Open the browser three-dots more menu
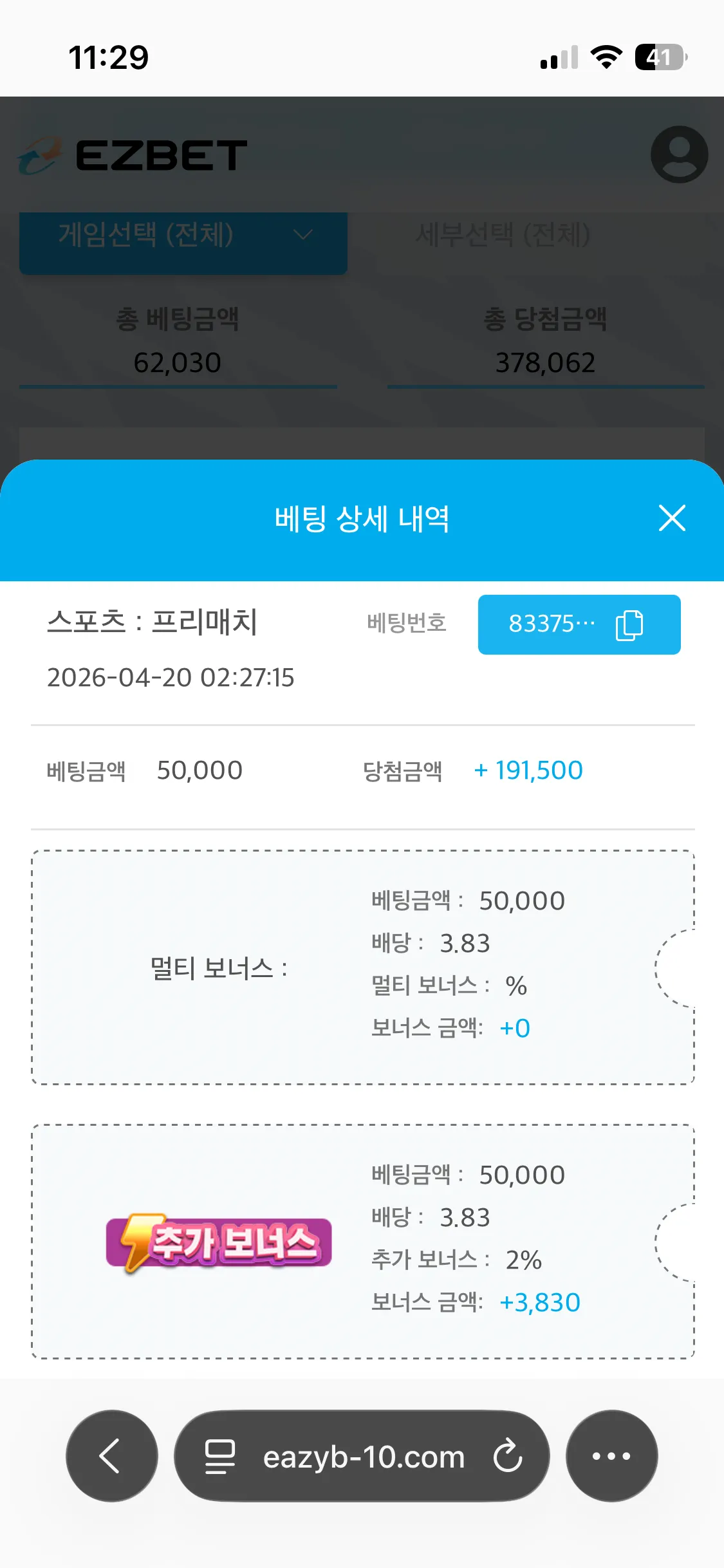724x1568 pixels. [611, 1456]
